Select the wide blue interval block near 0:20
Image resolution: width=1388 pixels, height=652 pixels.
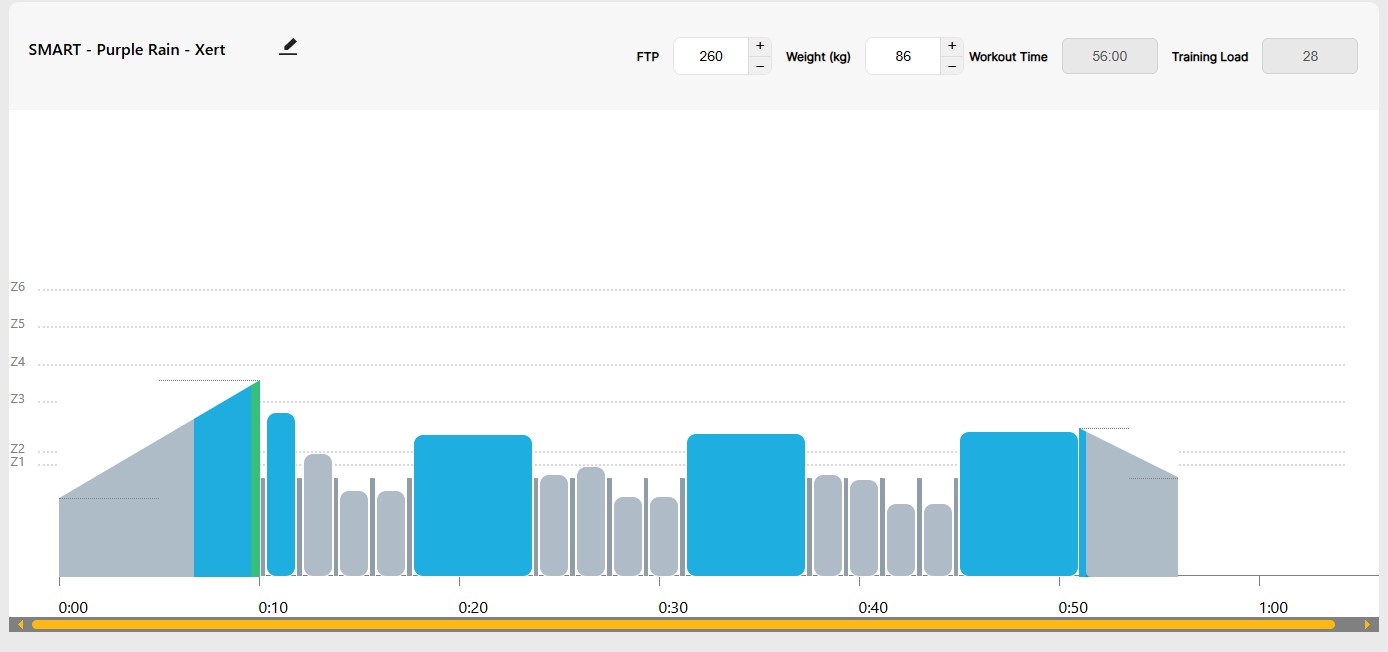coord(472,505)
